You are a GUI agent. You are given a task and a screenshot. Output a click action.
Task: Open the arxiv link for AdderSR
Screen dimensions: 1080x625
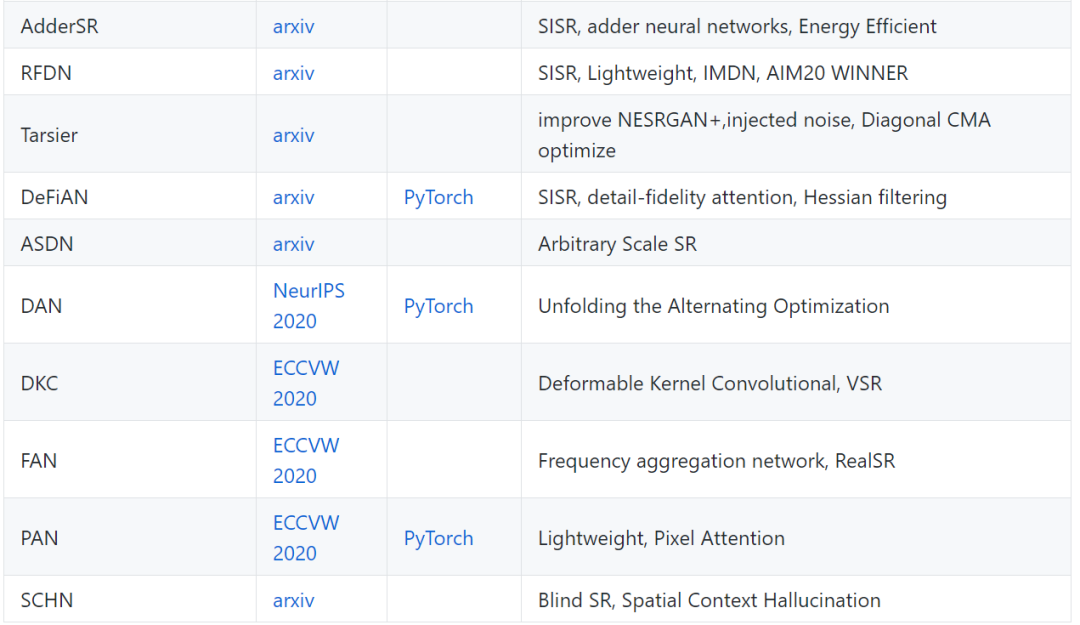[x=293, y=27]
